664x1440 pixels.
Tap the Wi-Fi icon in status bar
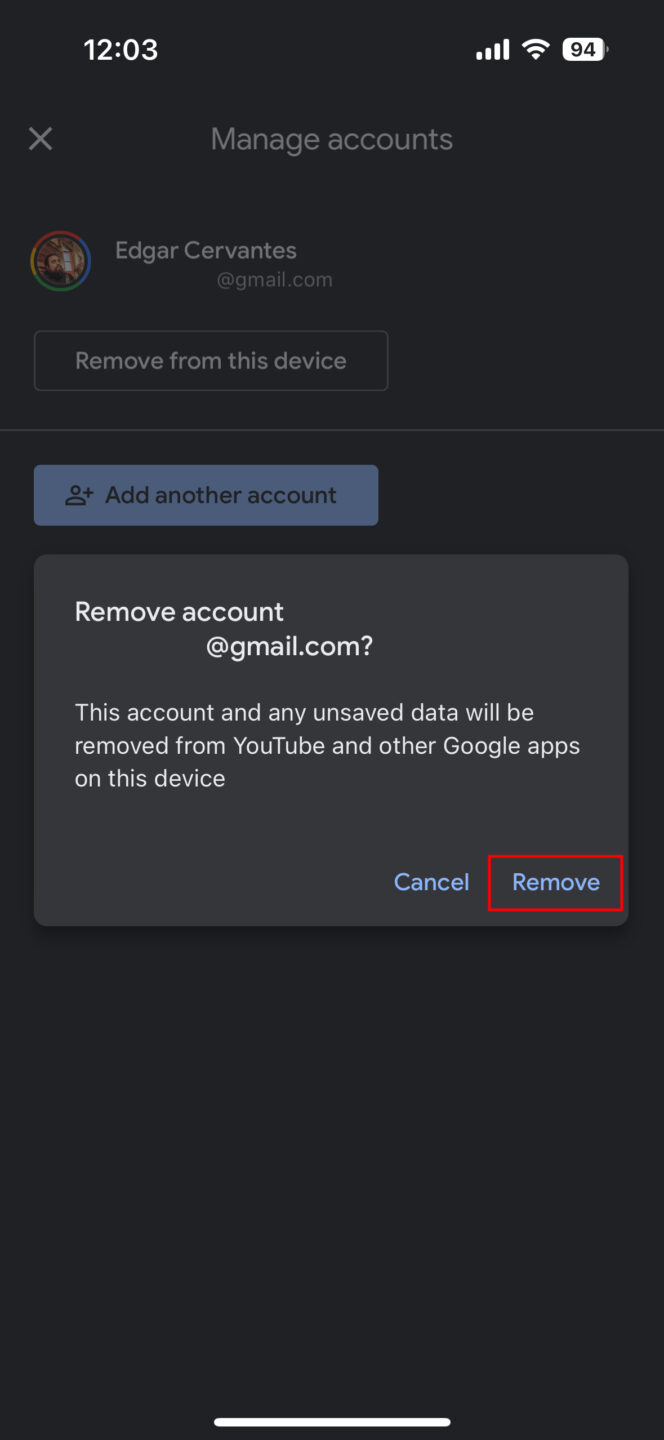tap(536, 48)
